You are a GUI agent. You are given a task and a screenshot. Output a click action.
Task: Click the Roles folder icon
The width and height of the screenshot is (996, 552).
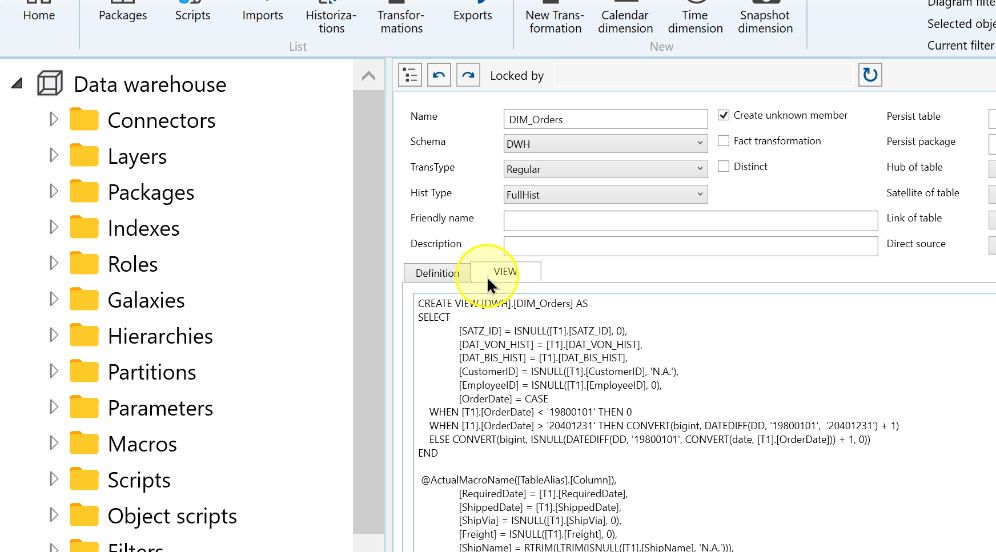click(84, 264)
